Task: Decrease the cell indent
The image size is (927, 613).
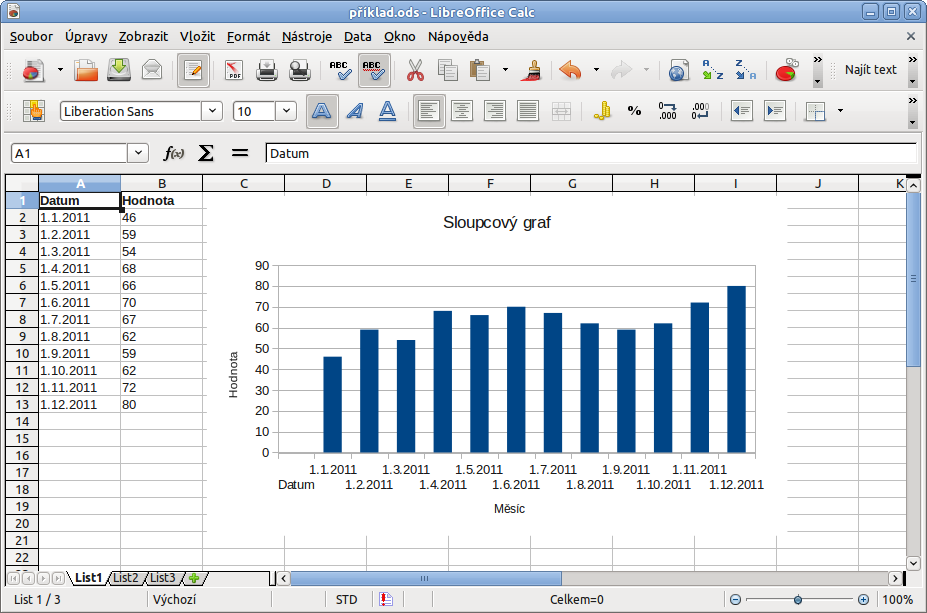Action: tap(741, 111)
